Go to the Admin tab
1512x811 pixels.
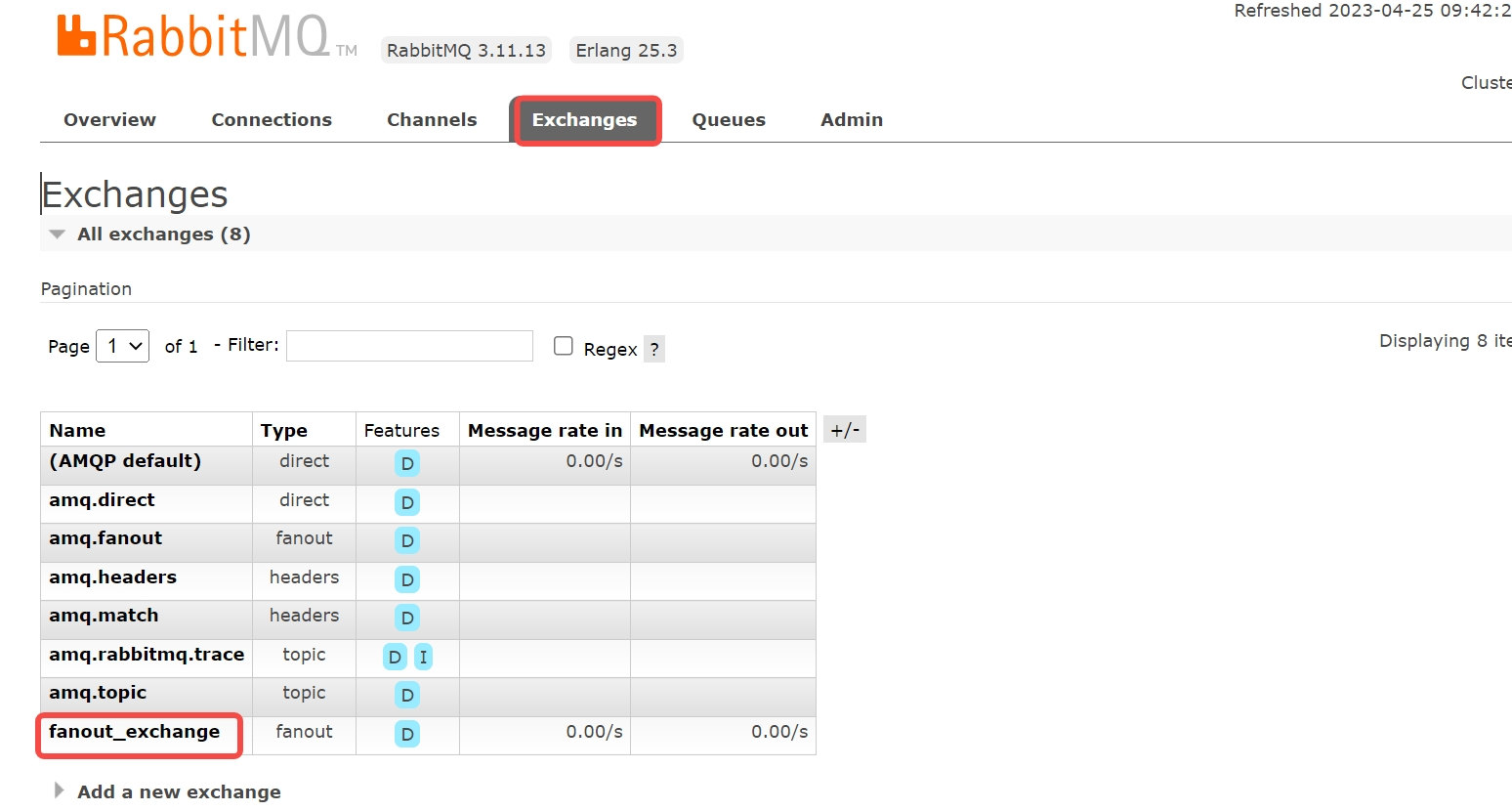click(852, 120)
